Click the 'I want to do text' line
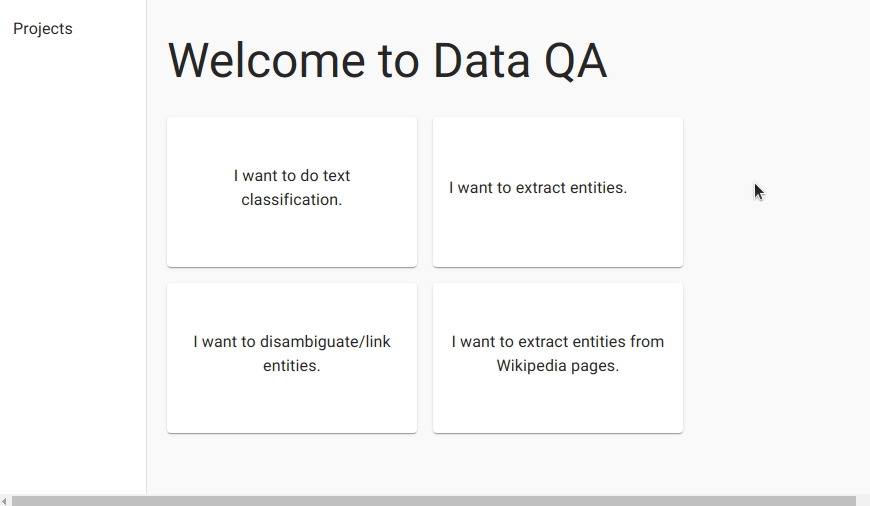 [x=292, y=176]
